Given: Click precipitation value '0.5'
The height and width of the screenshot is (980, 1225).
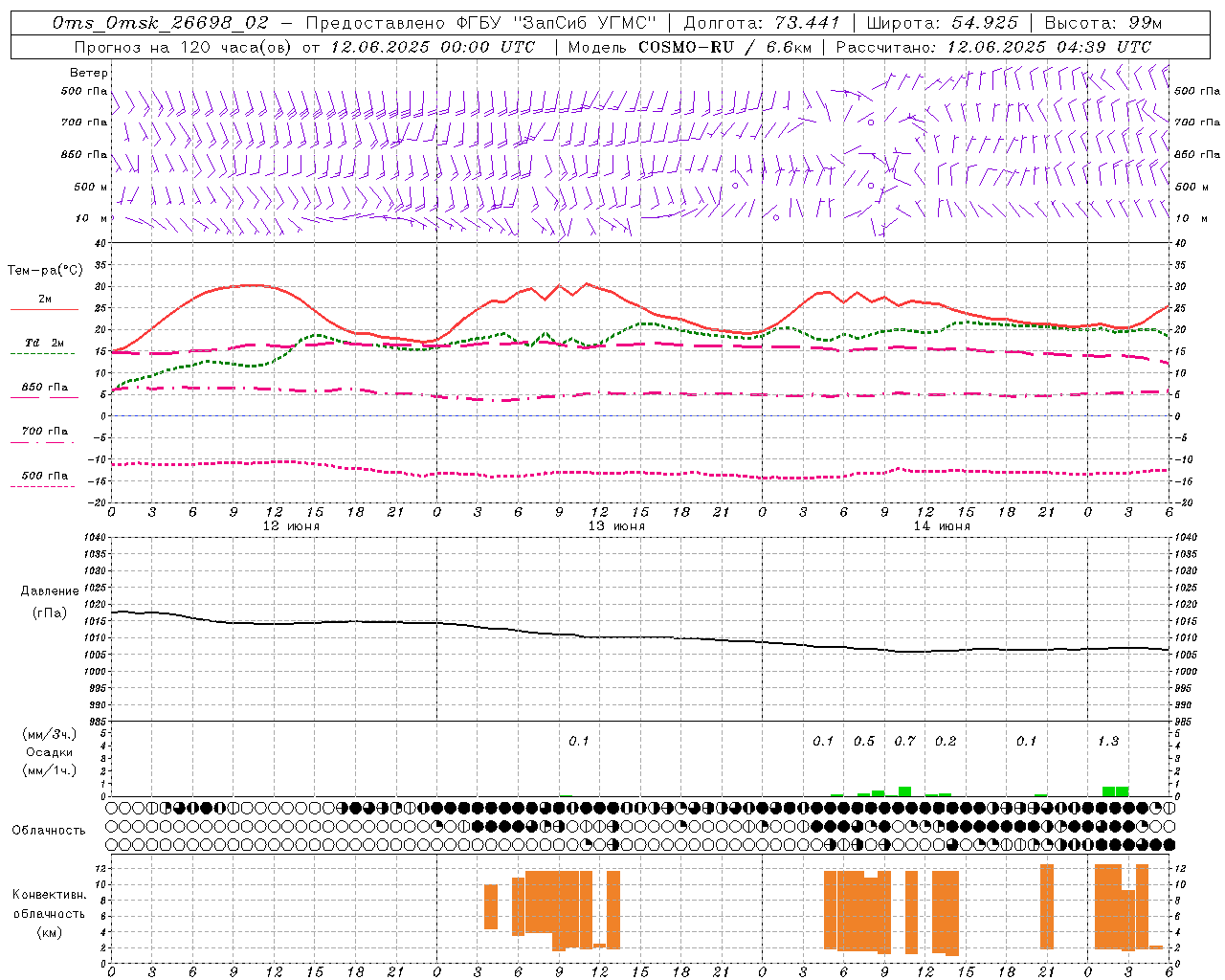Looking at the screenshot, I should point(864,742).
